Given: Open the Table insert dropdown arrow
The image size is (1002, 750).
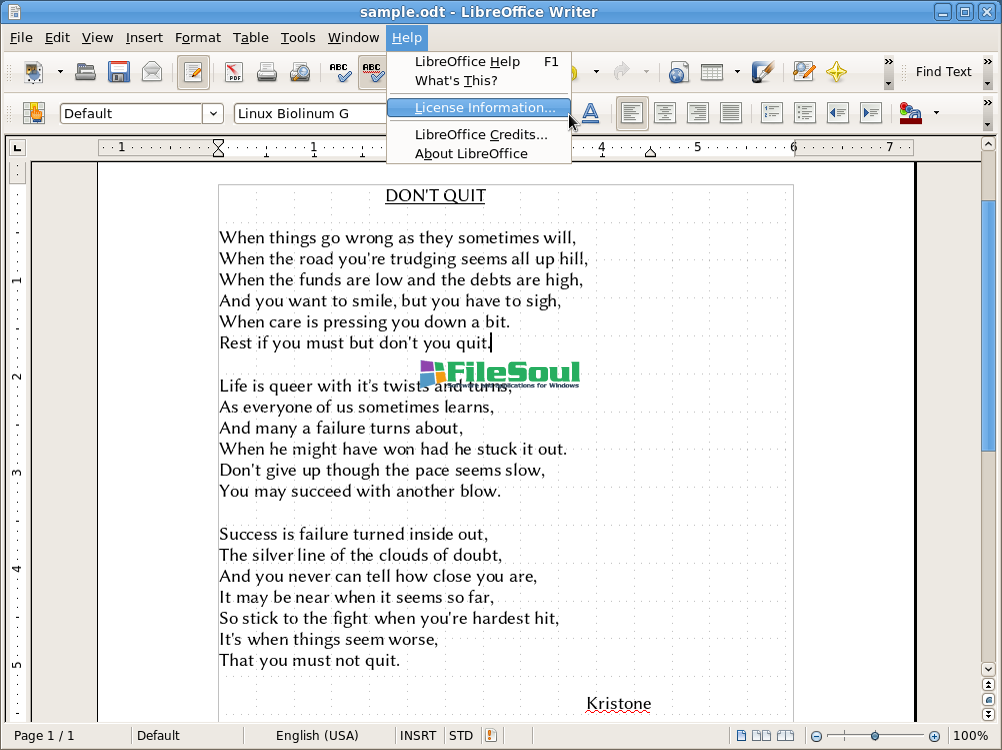Looking at the screenshot, I should click(x=737, y=72).
